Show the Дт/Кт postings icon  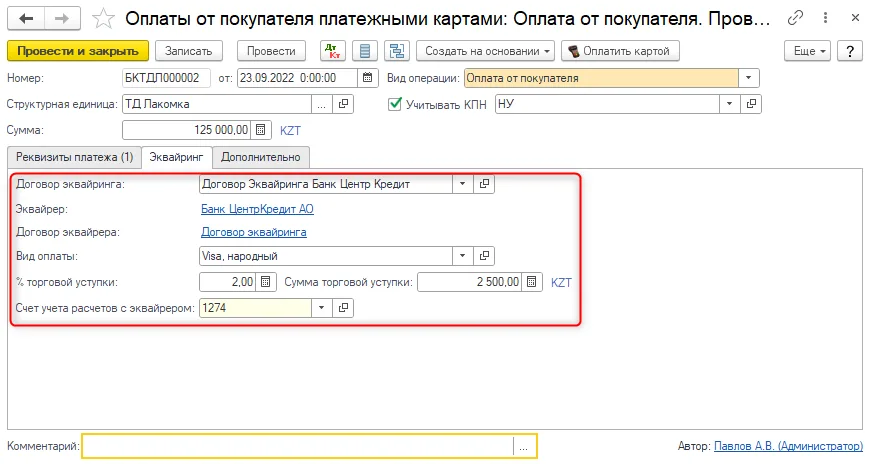pyautogui.click(x=333, y=51)
